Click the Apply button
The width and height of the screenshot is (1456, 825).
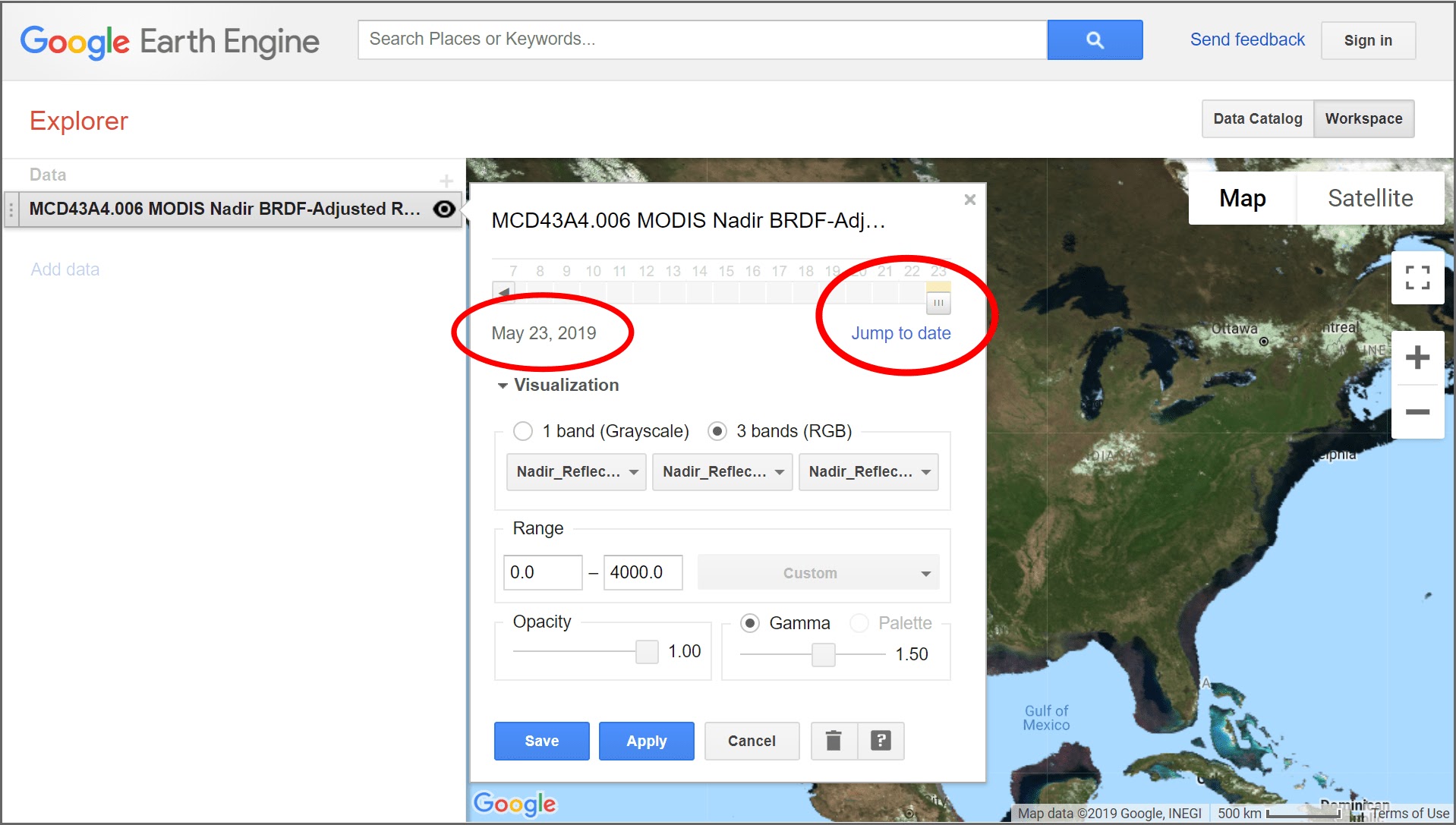[x=647, y=741]
